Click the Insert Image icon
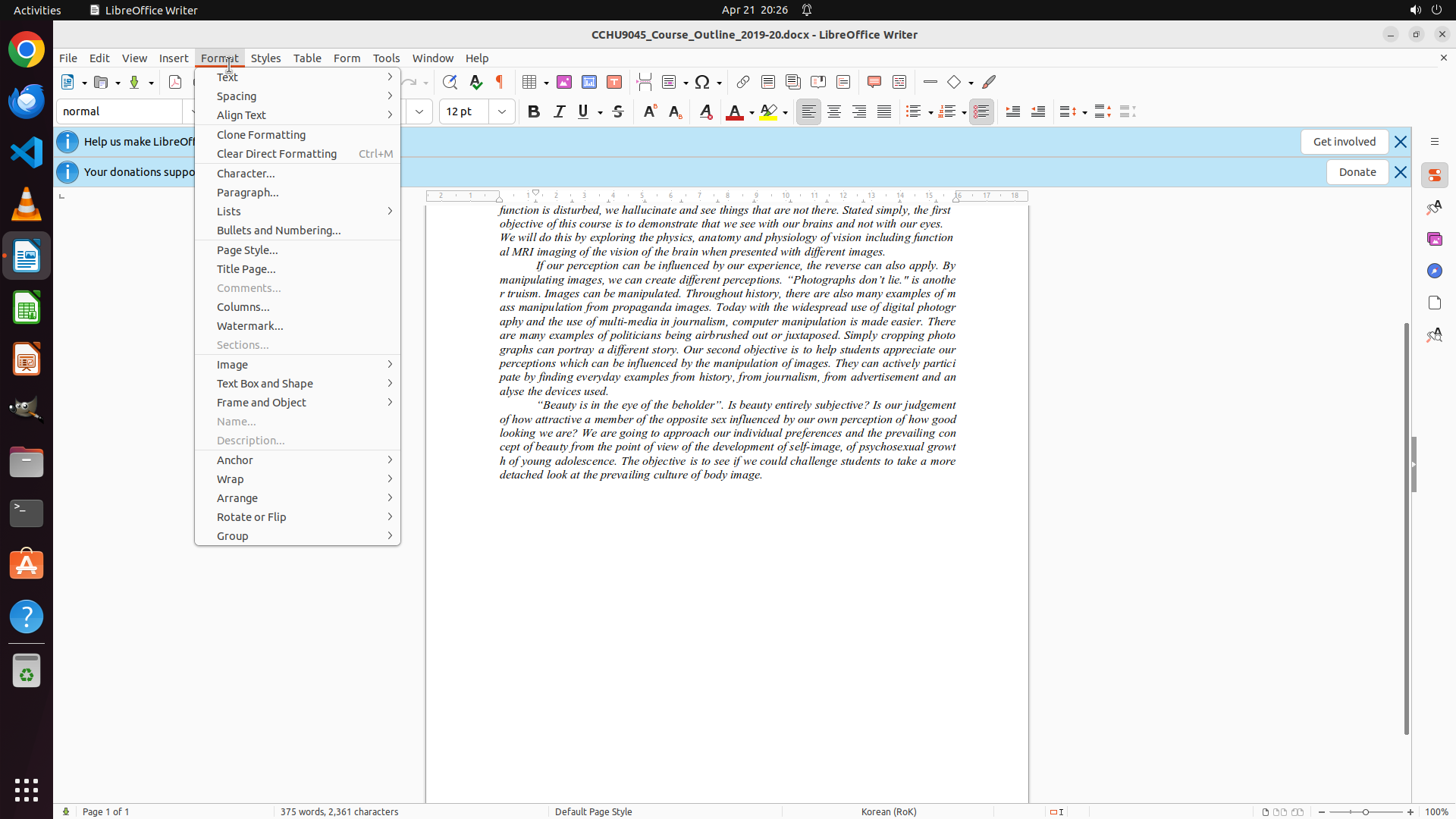Screen dimensions: 1456x819 (x=564, y=82)
